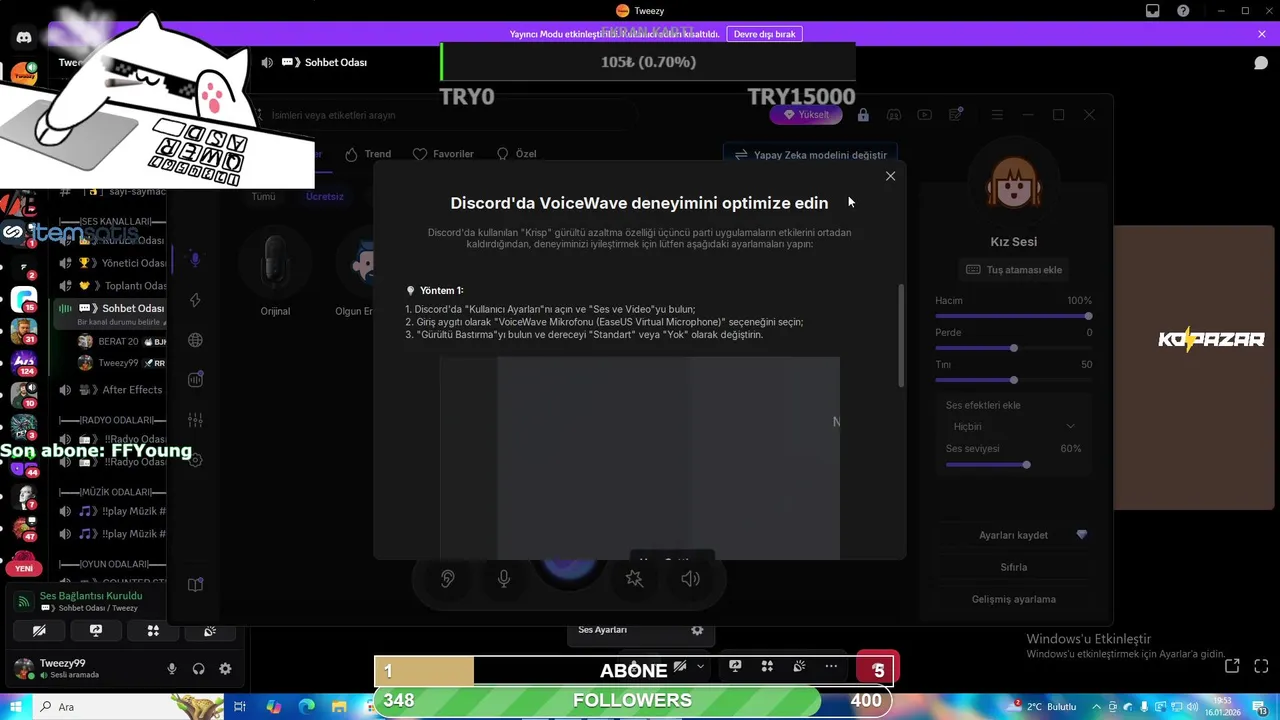Mute microphone next to Tweezy99
Screen dimensions: 1280x720
172,669
